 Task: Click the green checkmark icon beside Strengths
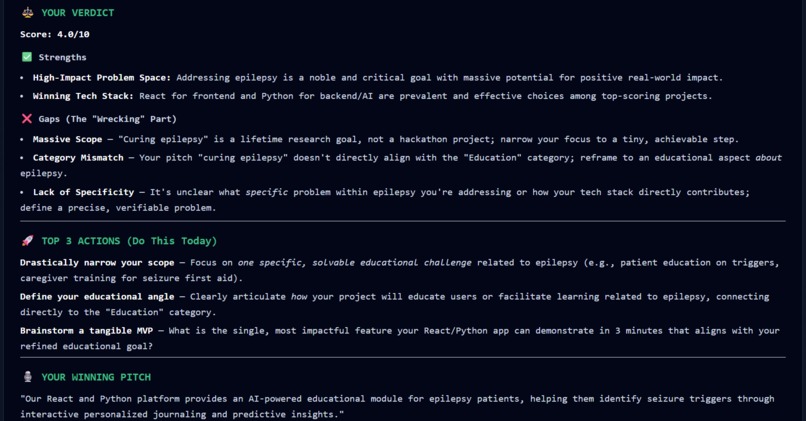click(x=27, y=57)
